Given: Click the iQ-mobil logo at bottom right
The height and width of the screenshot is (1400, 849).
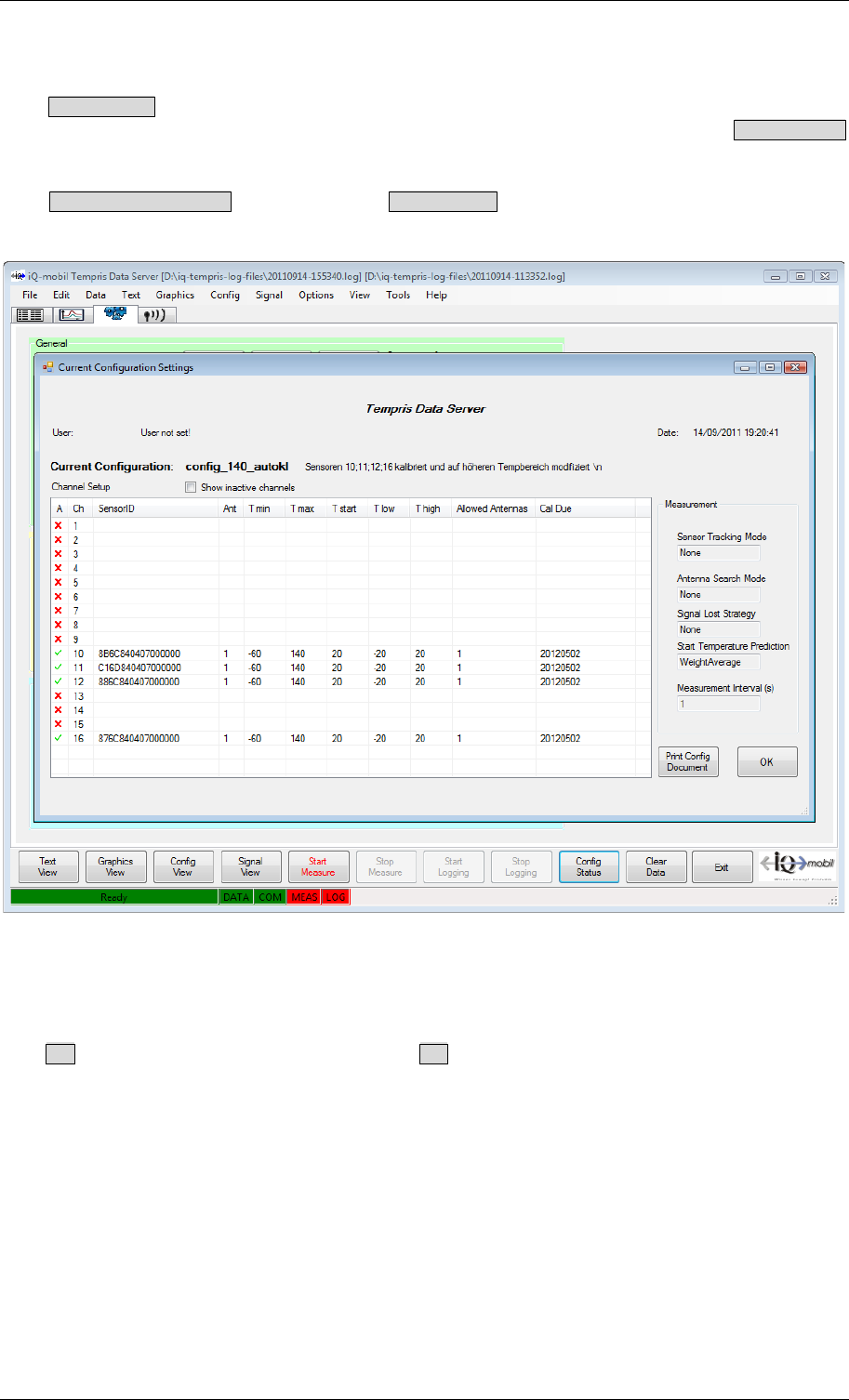Looking at the screenshot, I should click(798, 866).
